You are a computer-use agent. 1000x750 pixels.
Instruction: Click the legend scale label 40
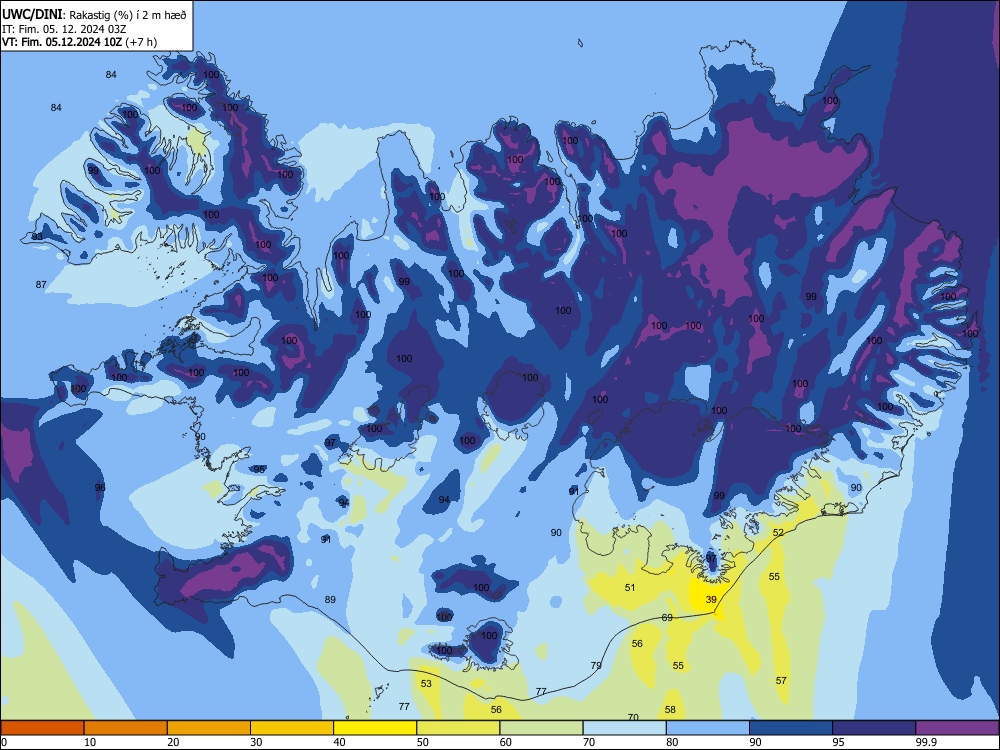(339, 742)
